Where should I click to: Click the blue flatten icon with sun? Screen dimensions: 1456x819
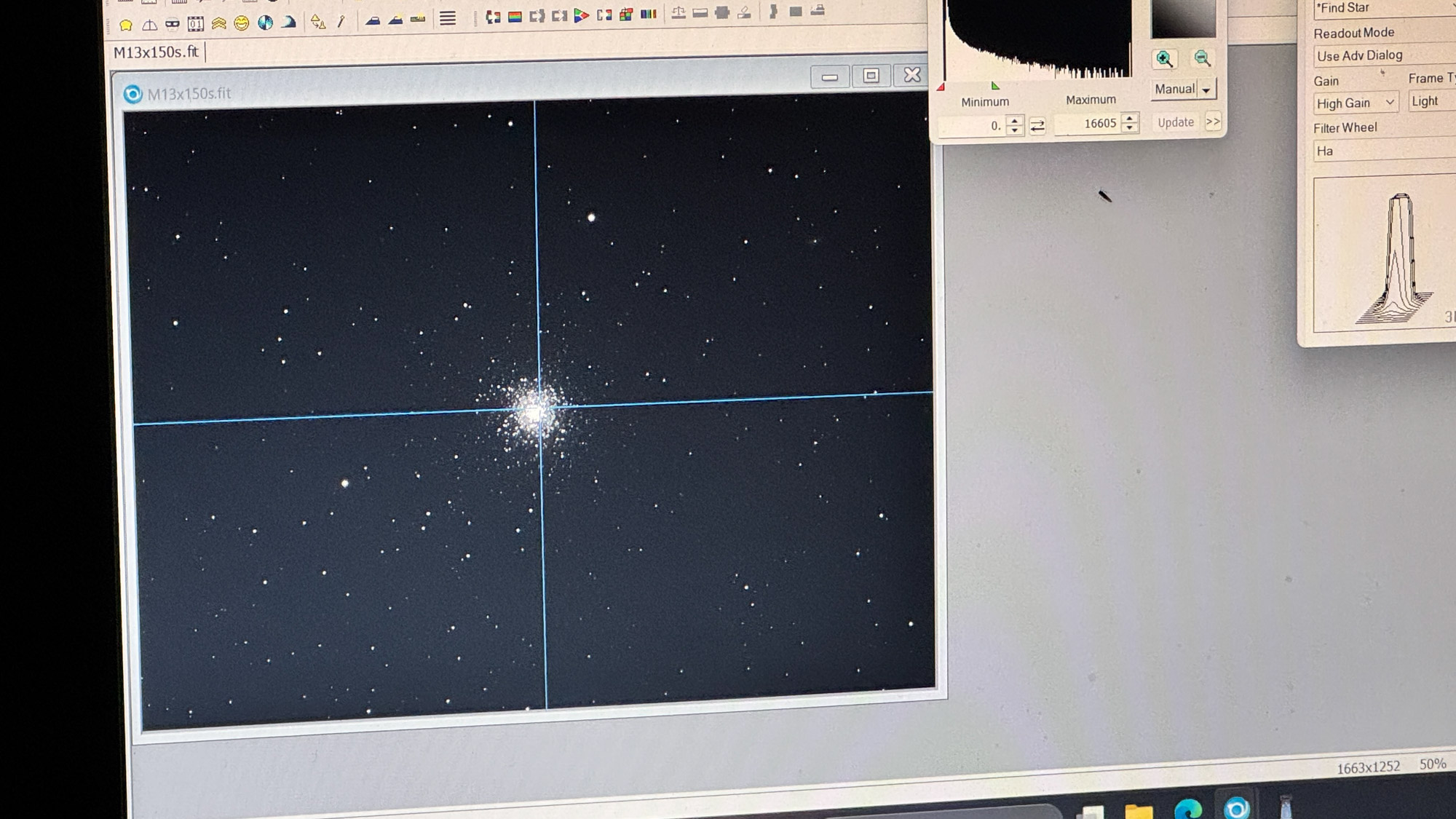point(395,20)
